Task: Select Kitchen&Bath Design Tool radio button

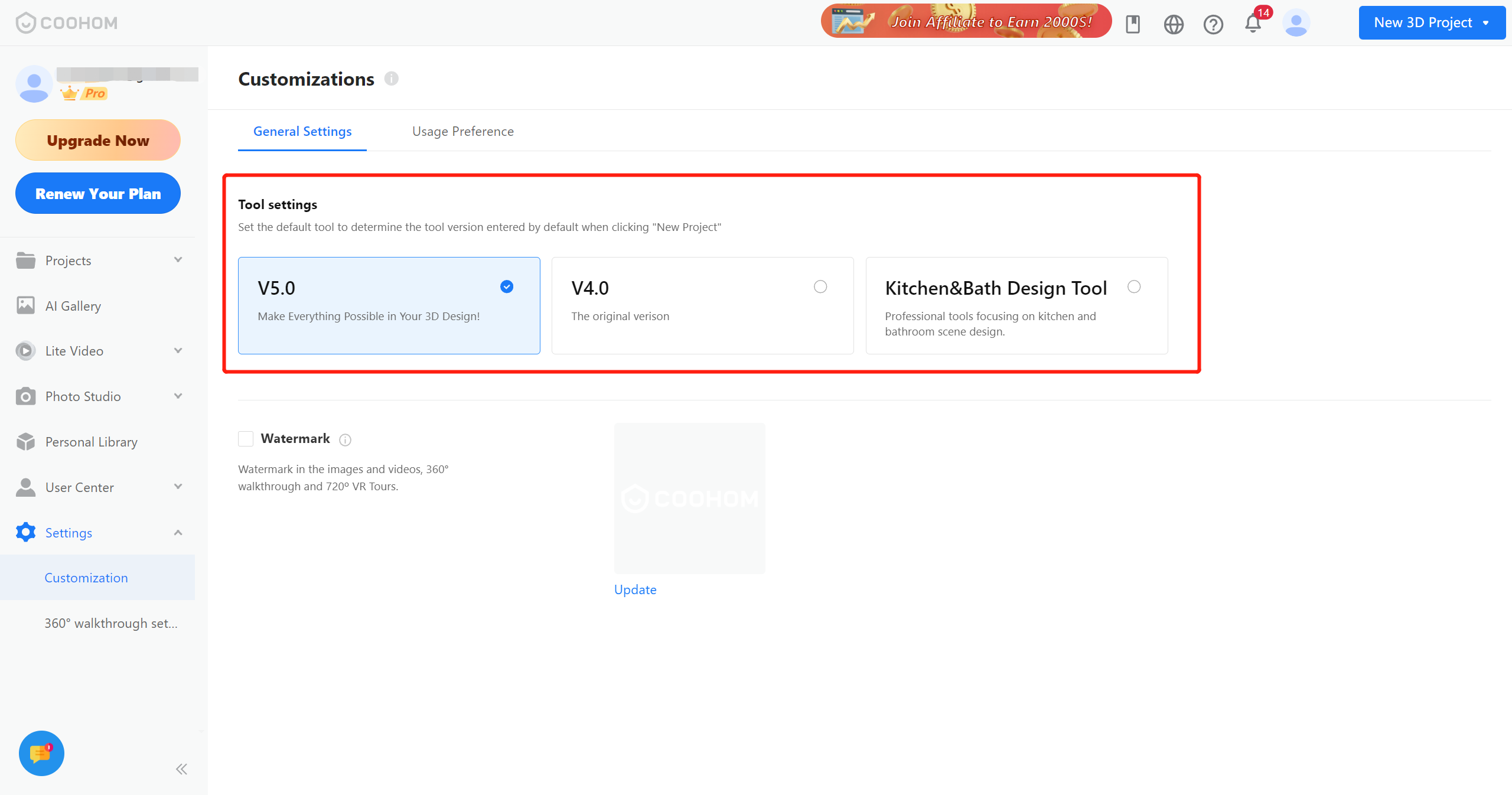Action: (1134, 287)
